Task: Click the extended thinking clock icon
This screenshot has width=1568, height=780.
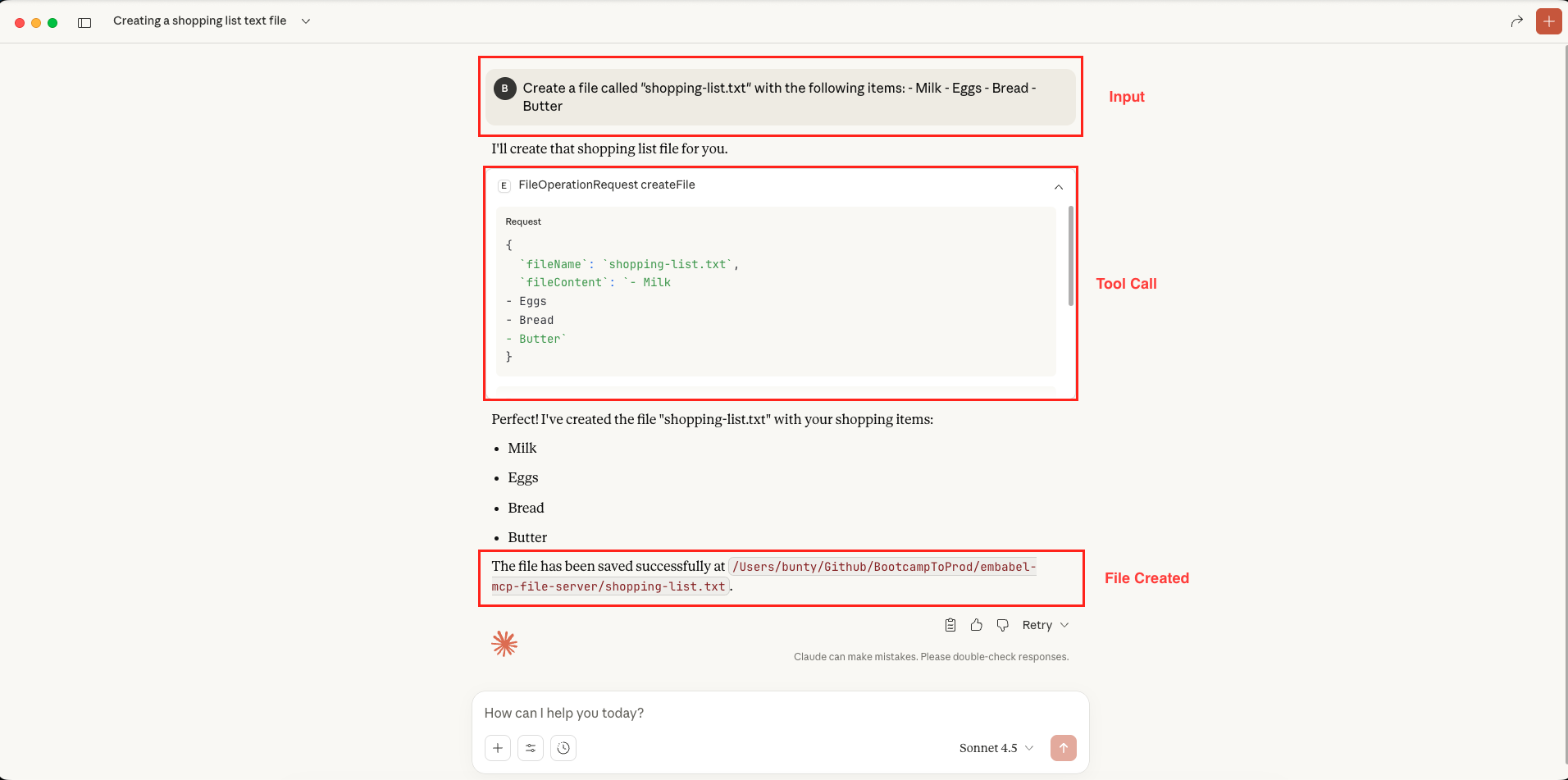Action: coord(563,748)
